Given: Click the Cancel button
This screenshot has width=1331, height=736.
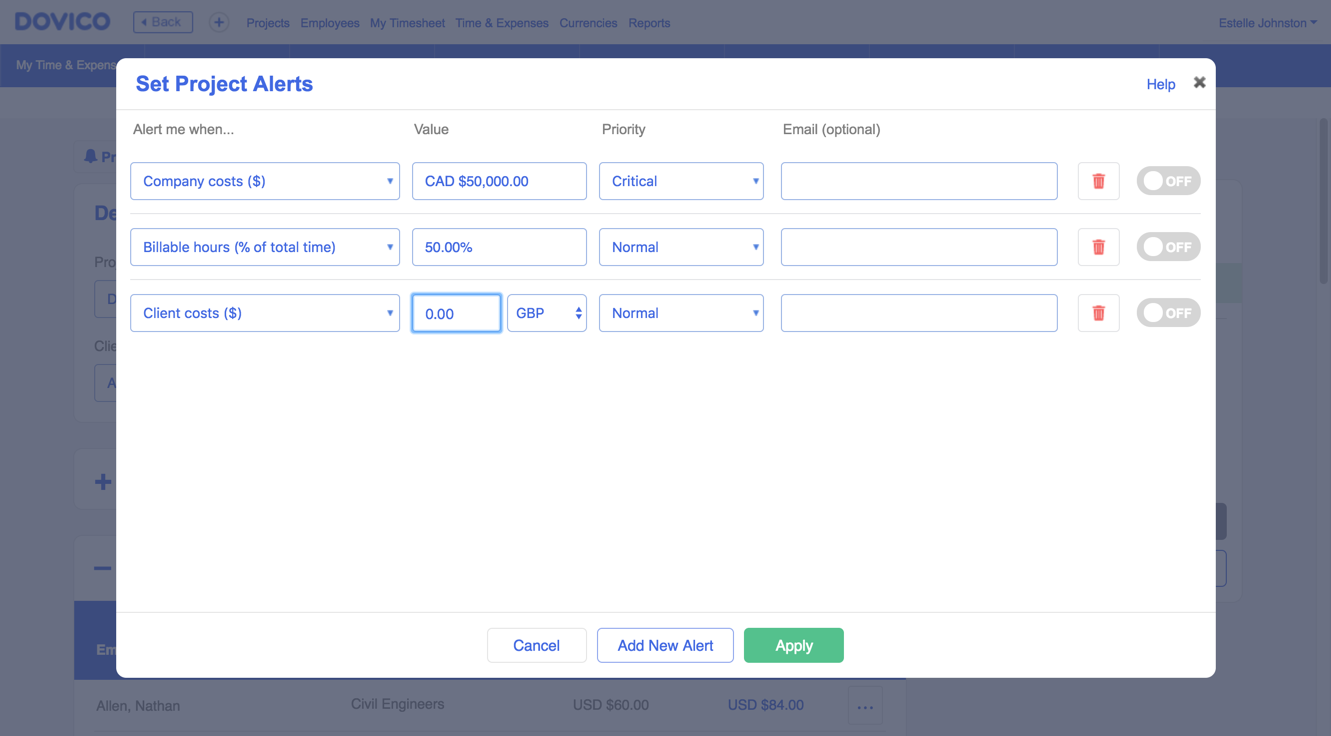Looking at the screenshot, I should point(537,645).
